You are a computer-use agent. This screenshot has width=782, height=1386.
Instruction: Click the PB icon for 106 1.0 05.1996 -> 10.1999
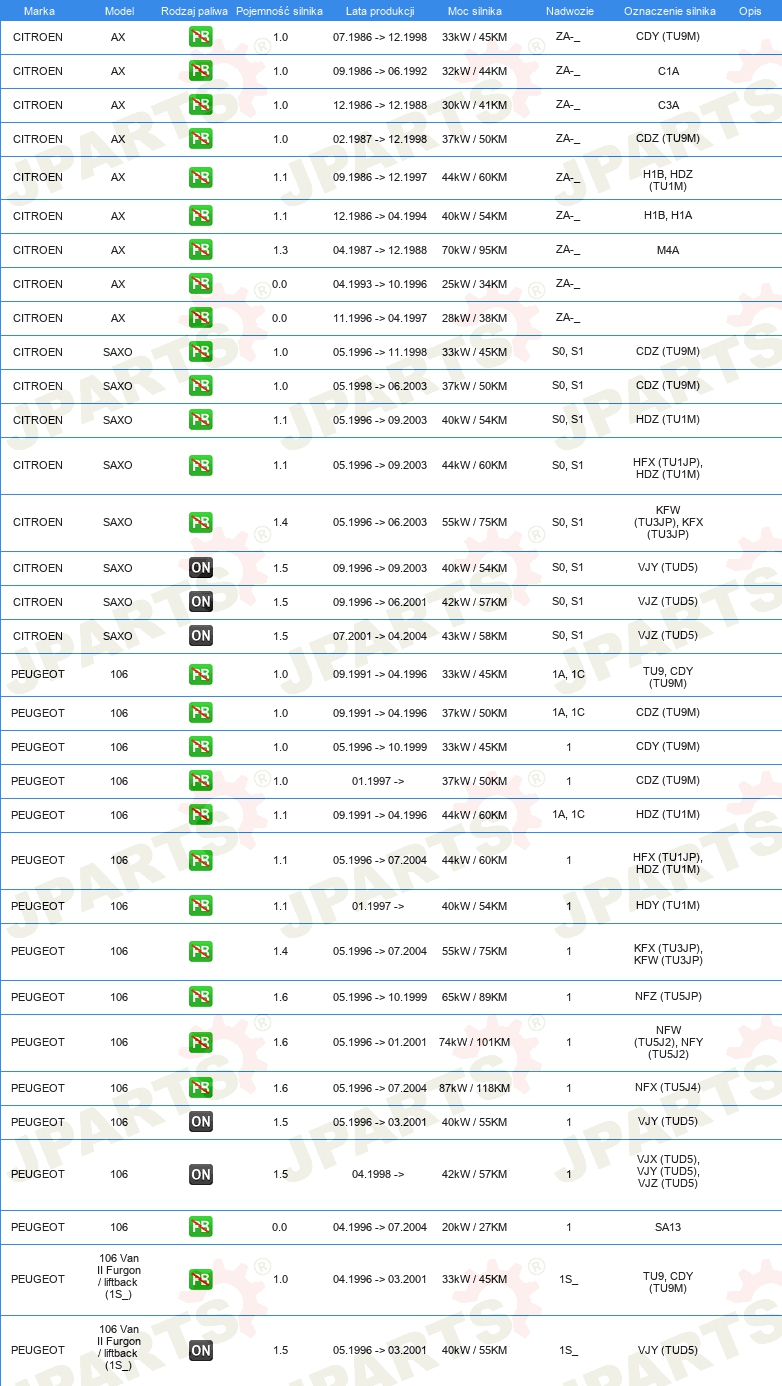(201, 747)
